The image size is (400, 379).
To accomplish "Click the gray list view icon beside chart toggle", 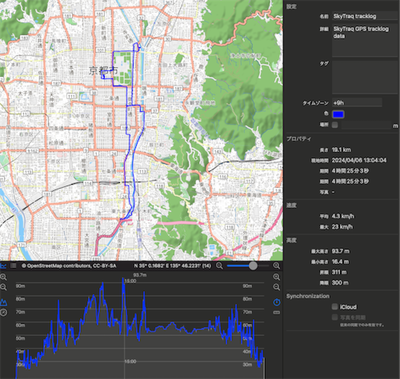I will pyautogui.click(x=13, y=266).
